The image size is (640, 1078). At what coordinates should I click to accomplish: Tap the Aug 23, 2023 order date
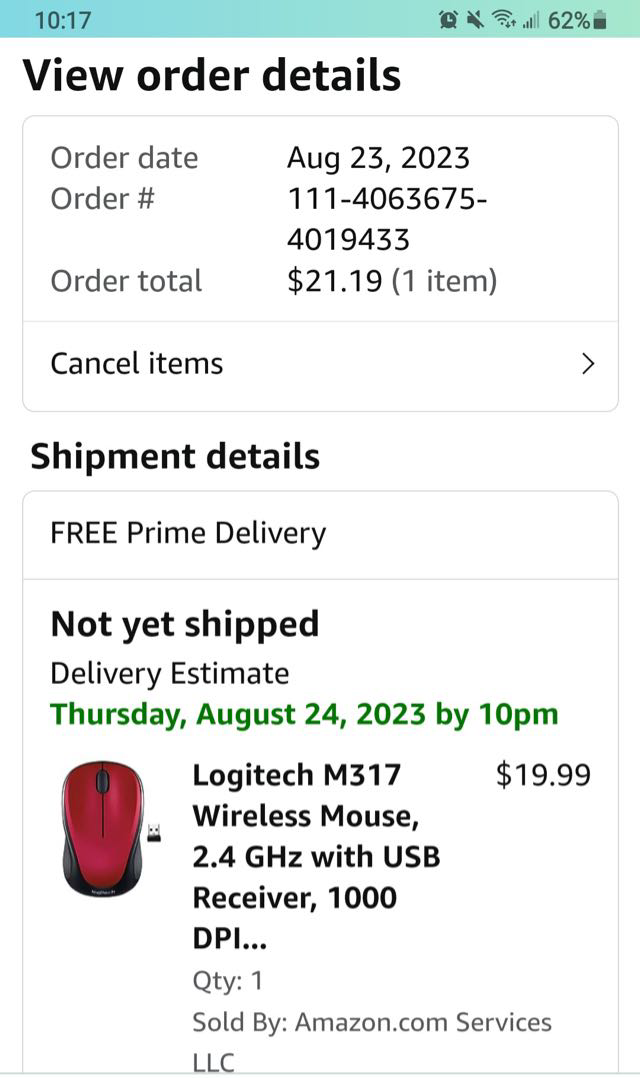(378, 158)
